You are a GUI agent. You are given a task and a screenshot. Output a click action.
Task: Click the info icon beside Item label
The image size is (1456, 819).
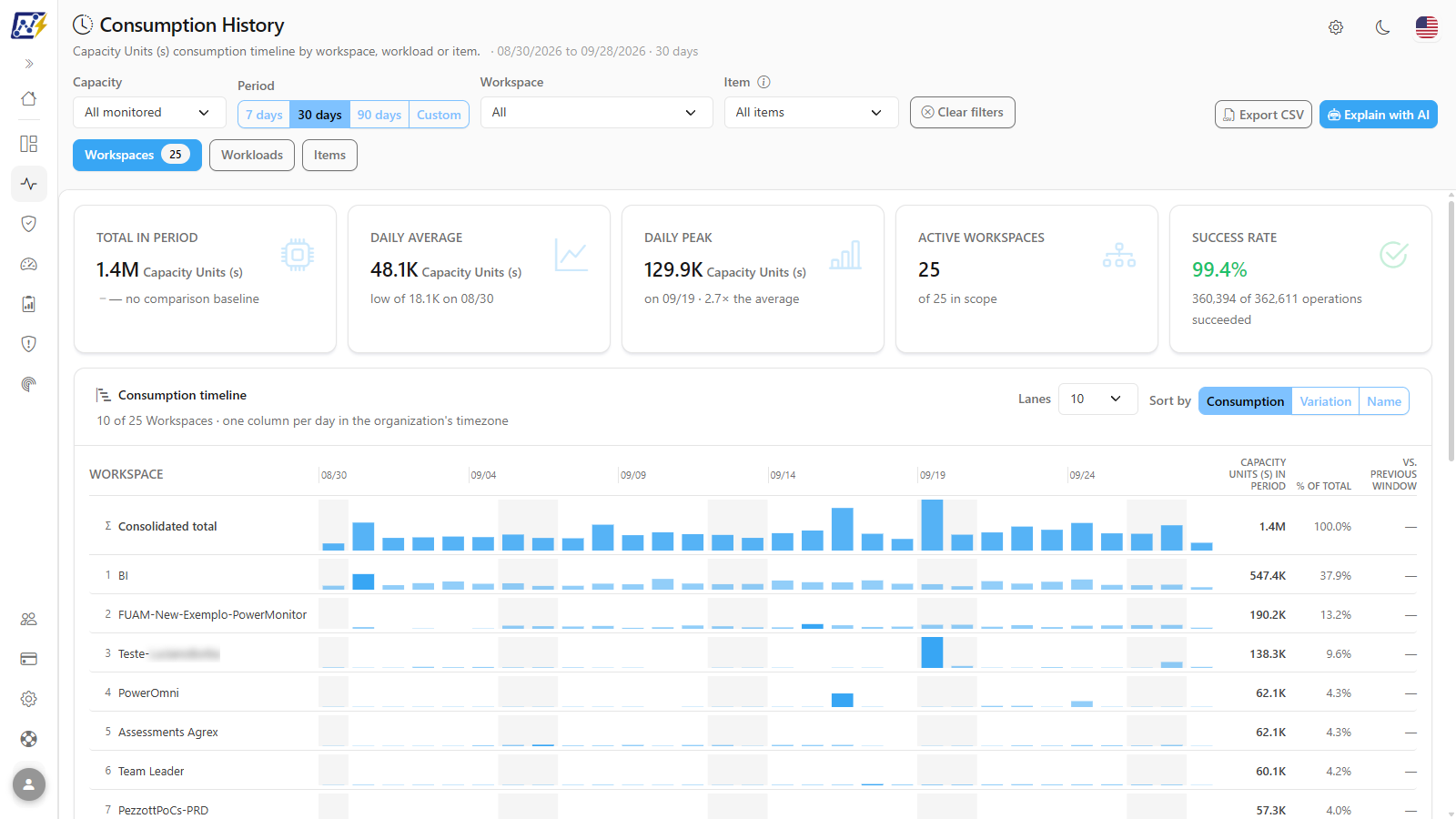(764, 82)
